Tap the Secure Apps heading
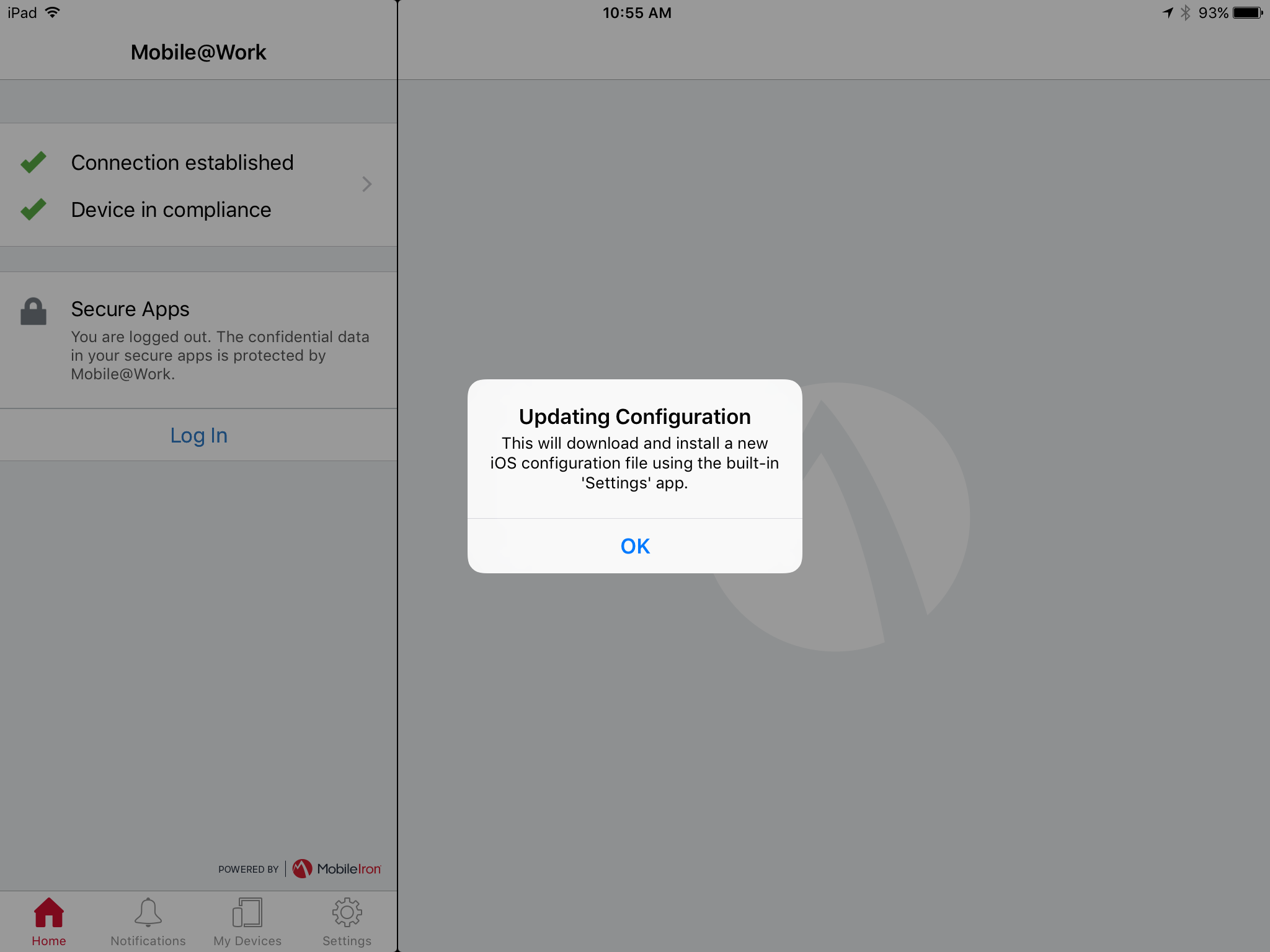The height and width of the screenshot is (952, 1270). click(130, 309)
